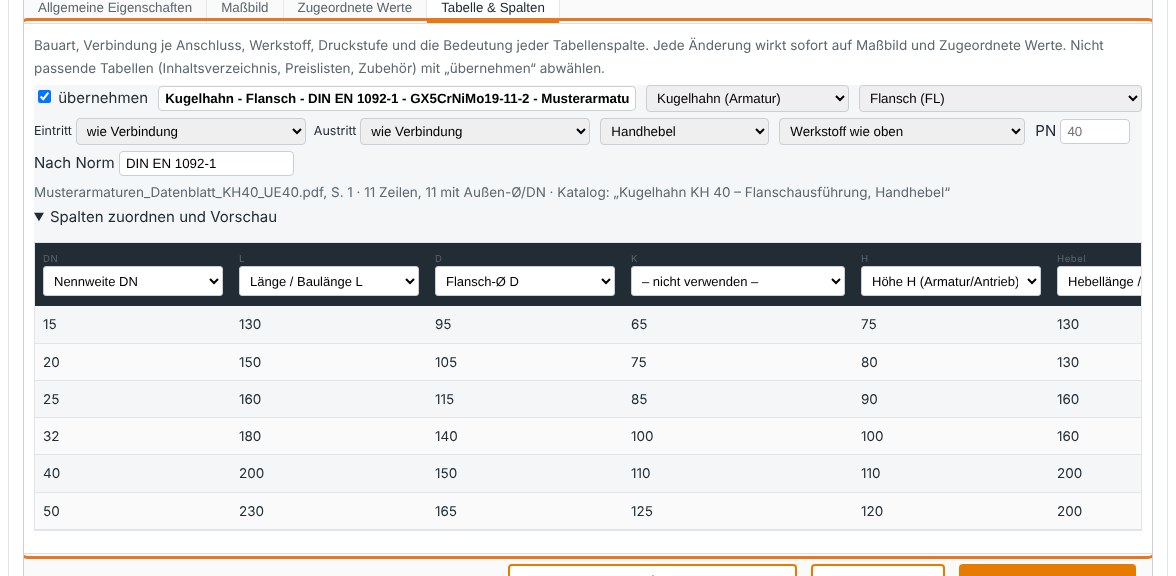The width and height of the screenshot is (1176, 576).
Task: Open the Länge / Baulänge L column dropdown
Action: coord(328,281)
